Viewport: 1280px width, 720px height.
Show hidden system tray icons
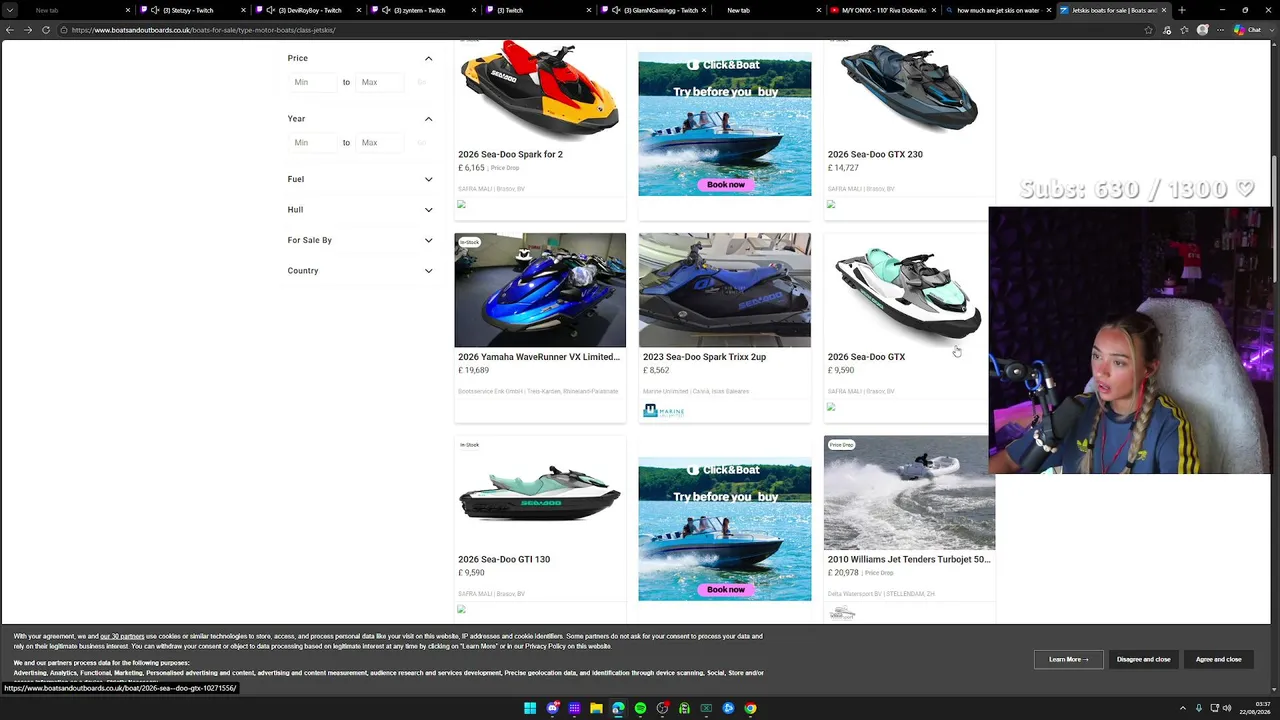(1183, 708)
